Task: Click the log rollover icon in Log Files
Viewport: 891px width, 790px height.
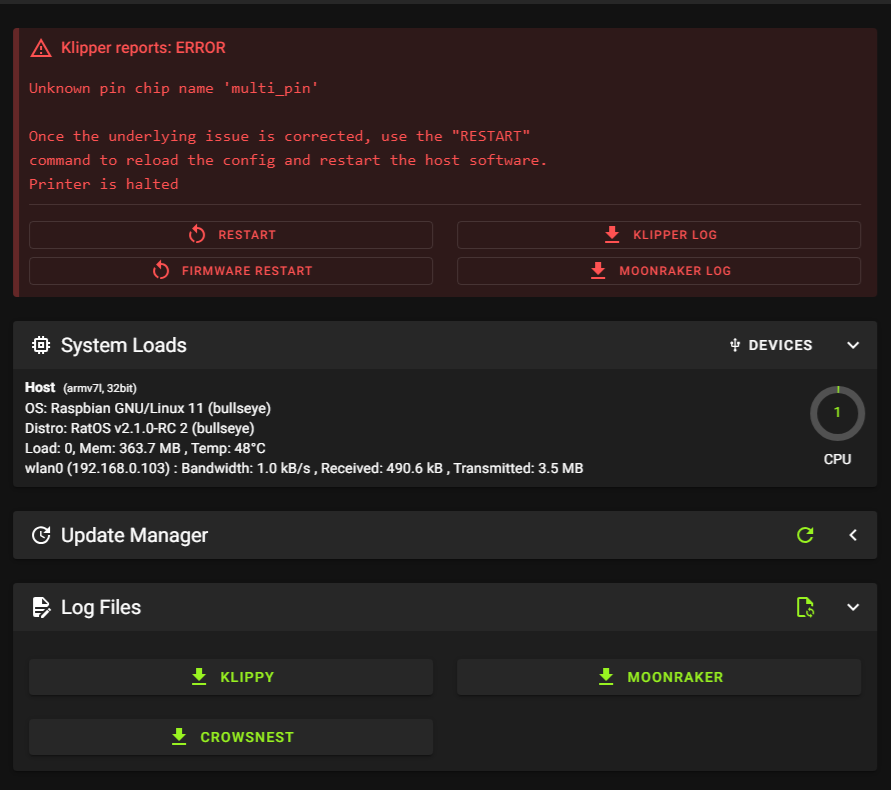Action: [x=805, y=607]
